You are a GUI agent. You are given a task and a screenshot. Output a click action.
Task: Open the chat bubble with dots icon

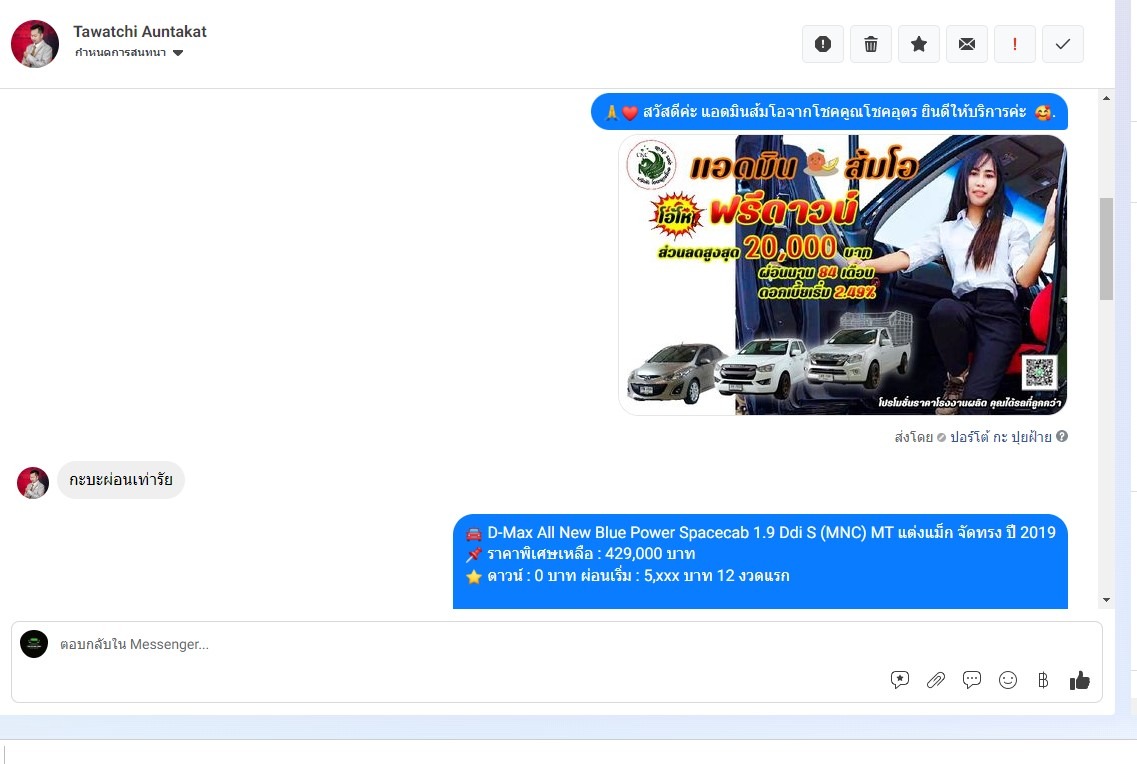pyautogui.click(x=972, y=680)
